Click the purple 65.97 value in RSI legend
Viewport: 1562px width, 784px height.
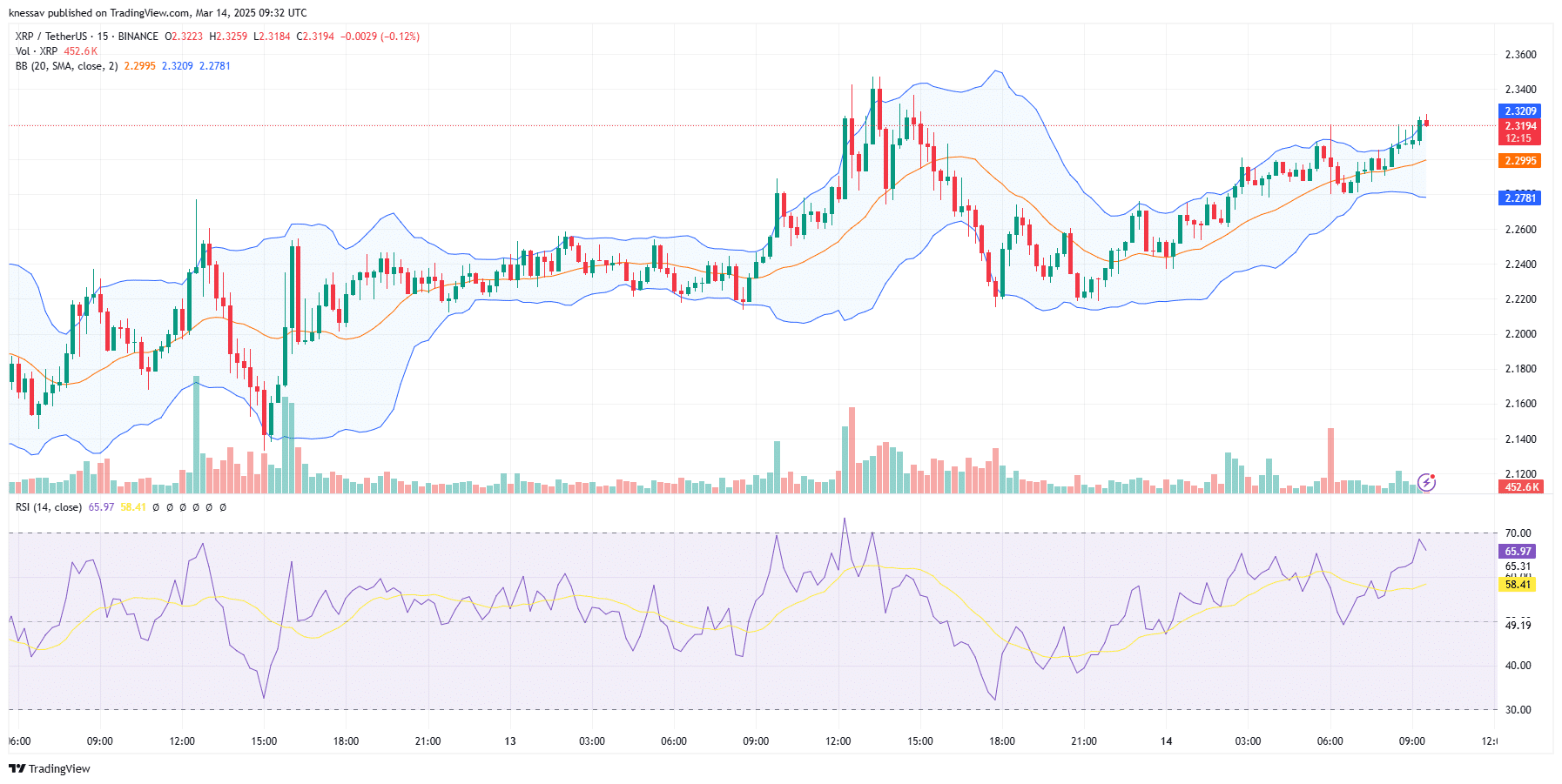(101, 507)
